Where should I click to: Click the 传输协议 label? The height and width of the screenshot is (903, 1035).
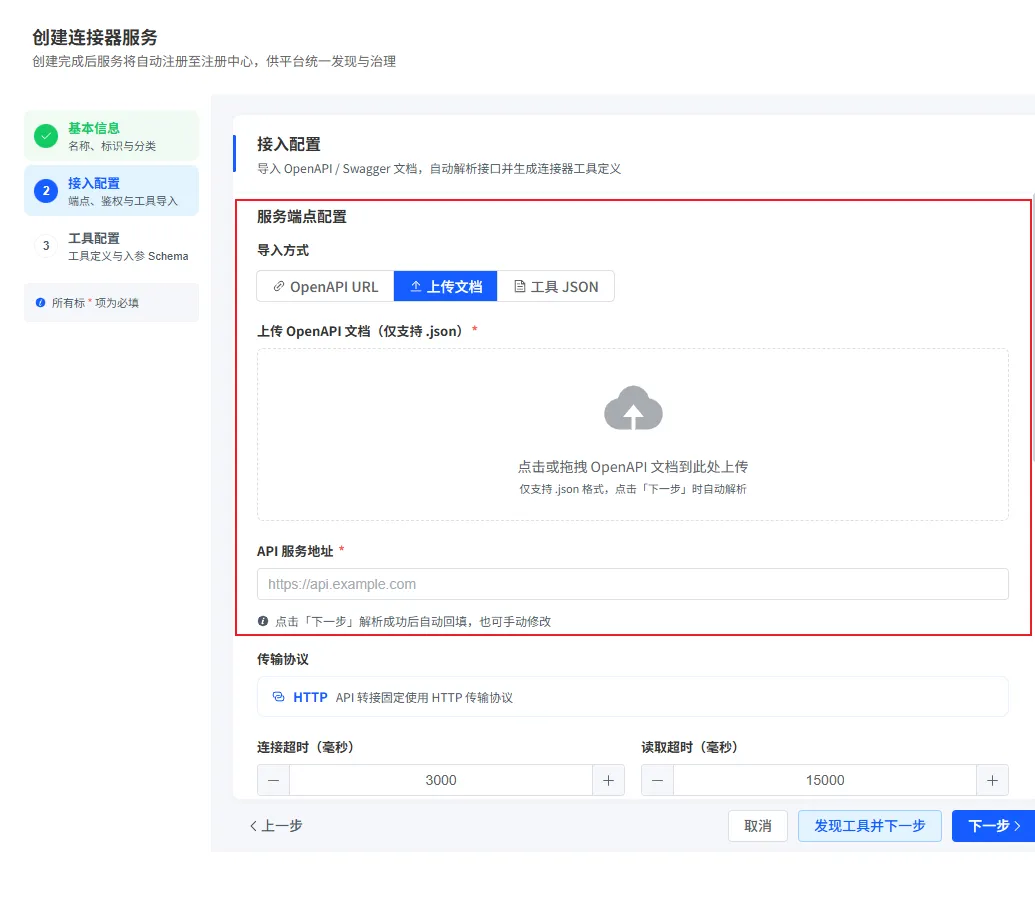[283, 659]
